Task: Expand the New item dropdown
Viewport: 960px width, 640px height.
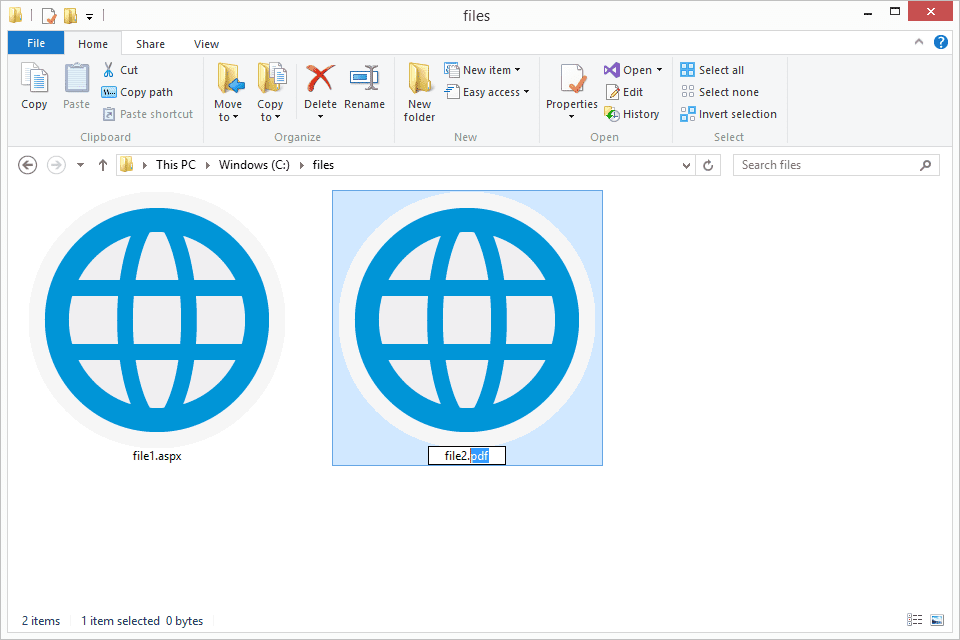Action: pyautogui.click(x=487, y=69)
